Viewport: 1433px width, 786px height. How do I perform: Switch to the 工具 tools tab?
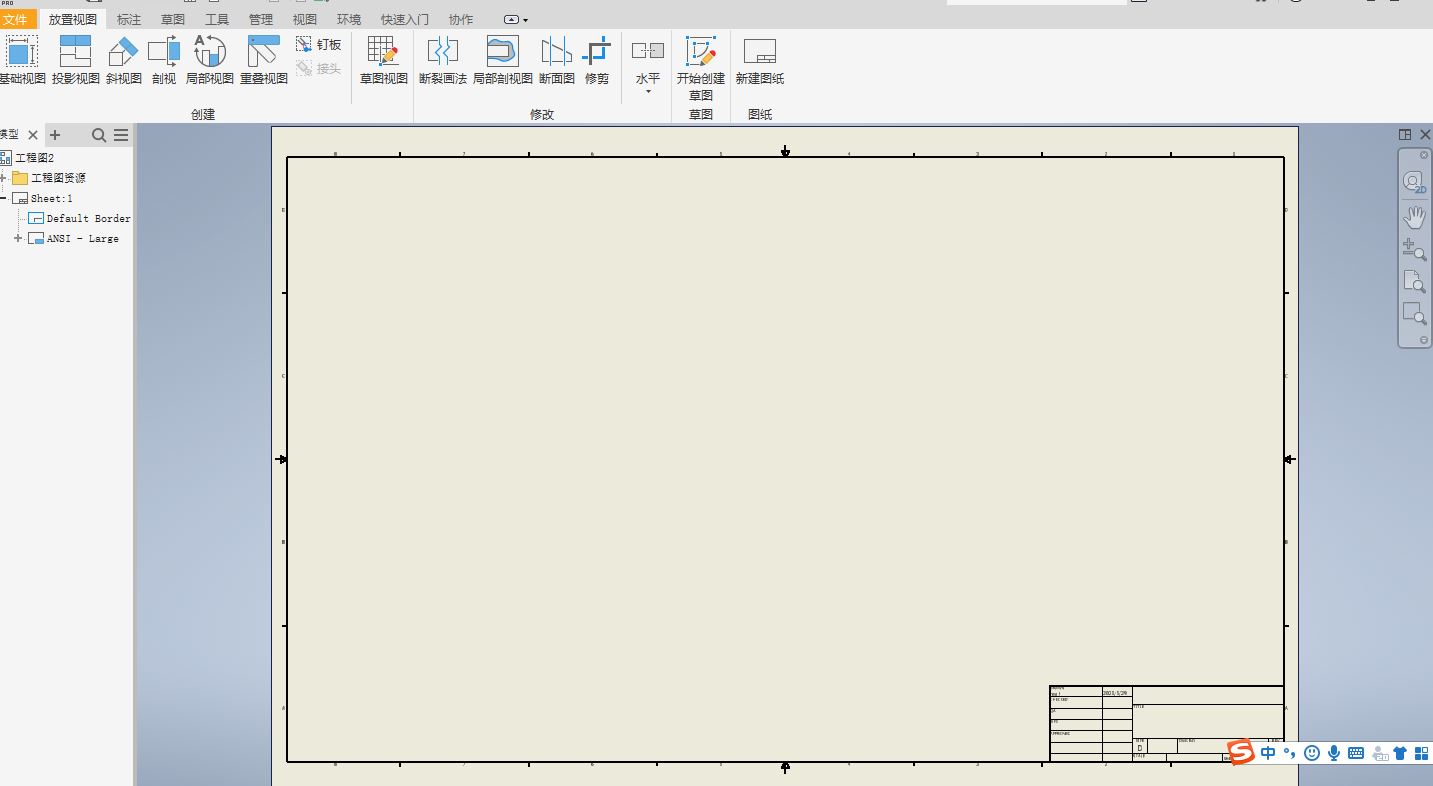coord(217,19)
